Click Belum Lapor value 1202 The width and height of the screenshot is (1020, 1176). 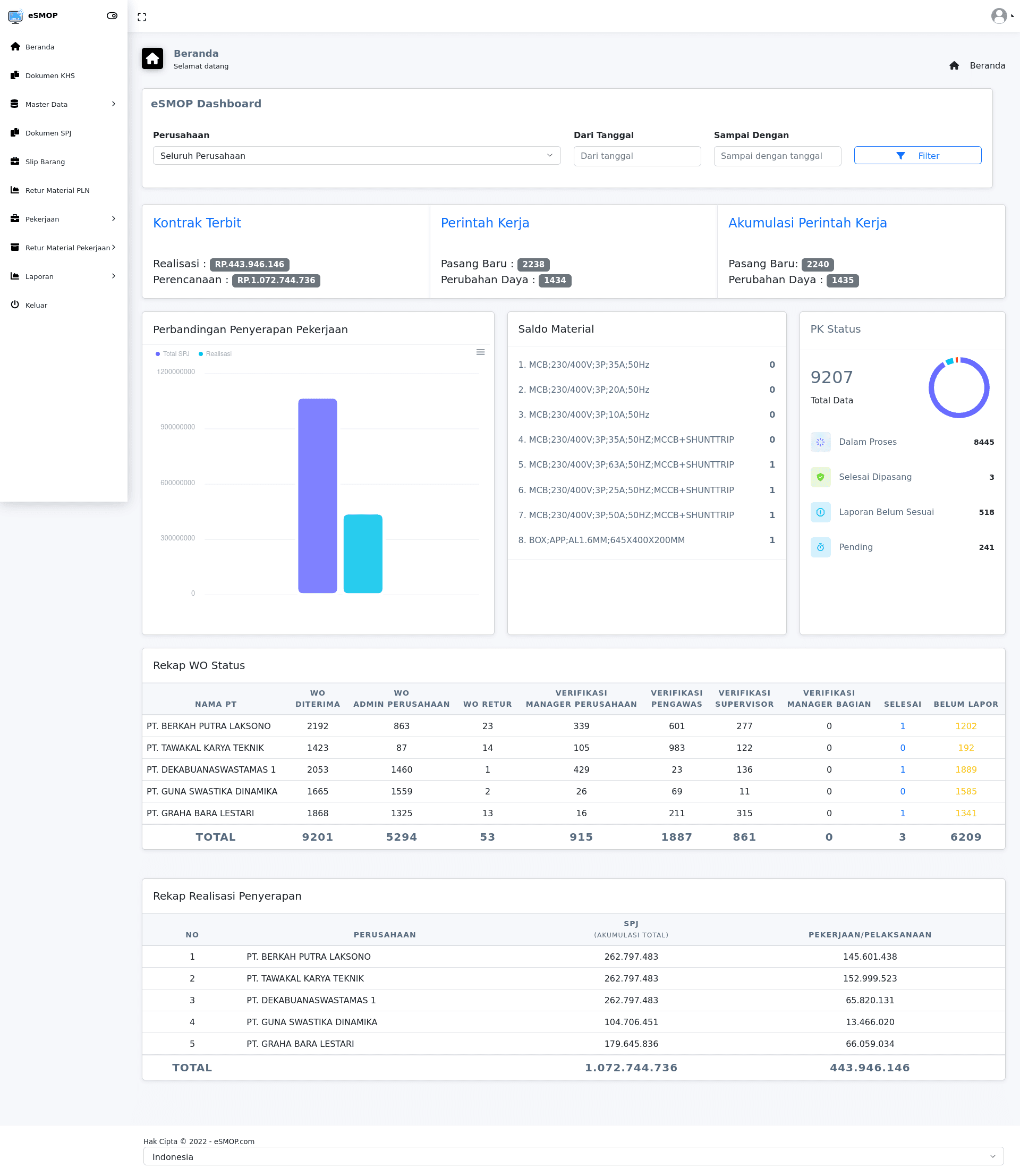coord(965,726)
